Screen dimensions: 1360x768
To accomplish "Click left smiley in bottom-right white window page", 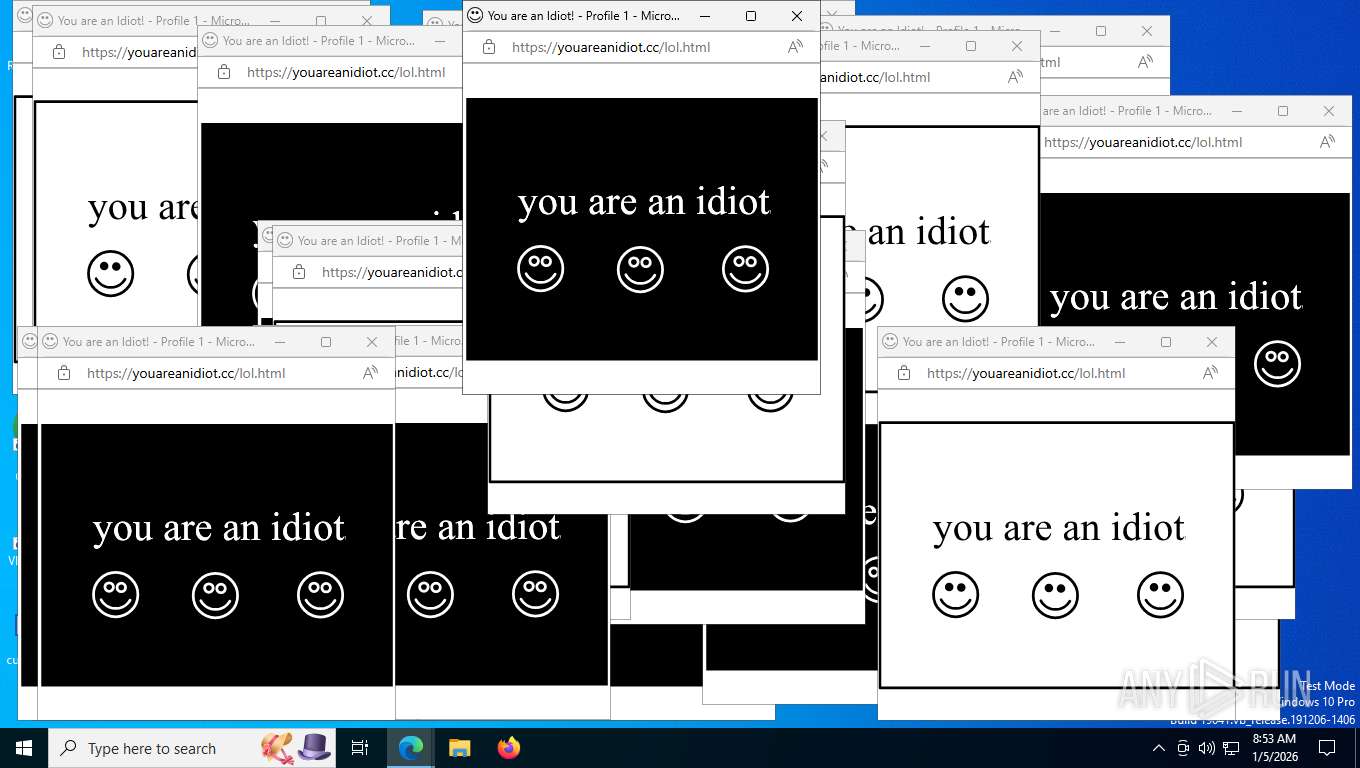I will click(956, 595).
